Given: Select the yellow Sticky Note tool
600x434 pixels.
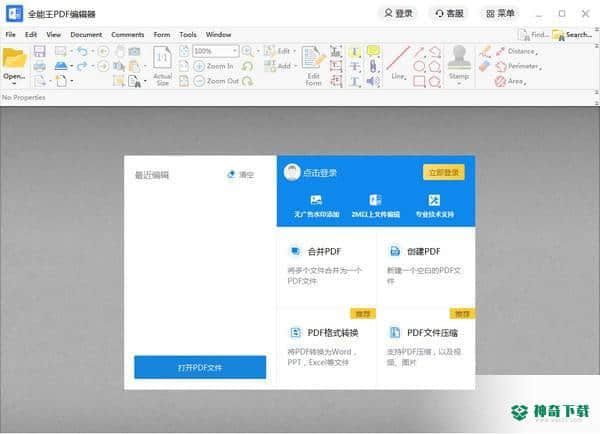Looking at the screenshot, I should click(x=373, y=51).
